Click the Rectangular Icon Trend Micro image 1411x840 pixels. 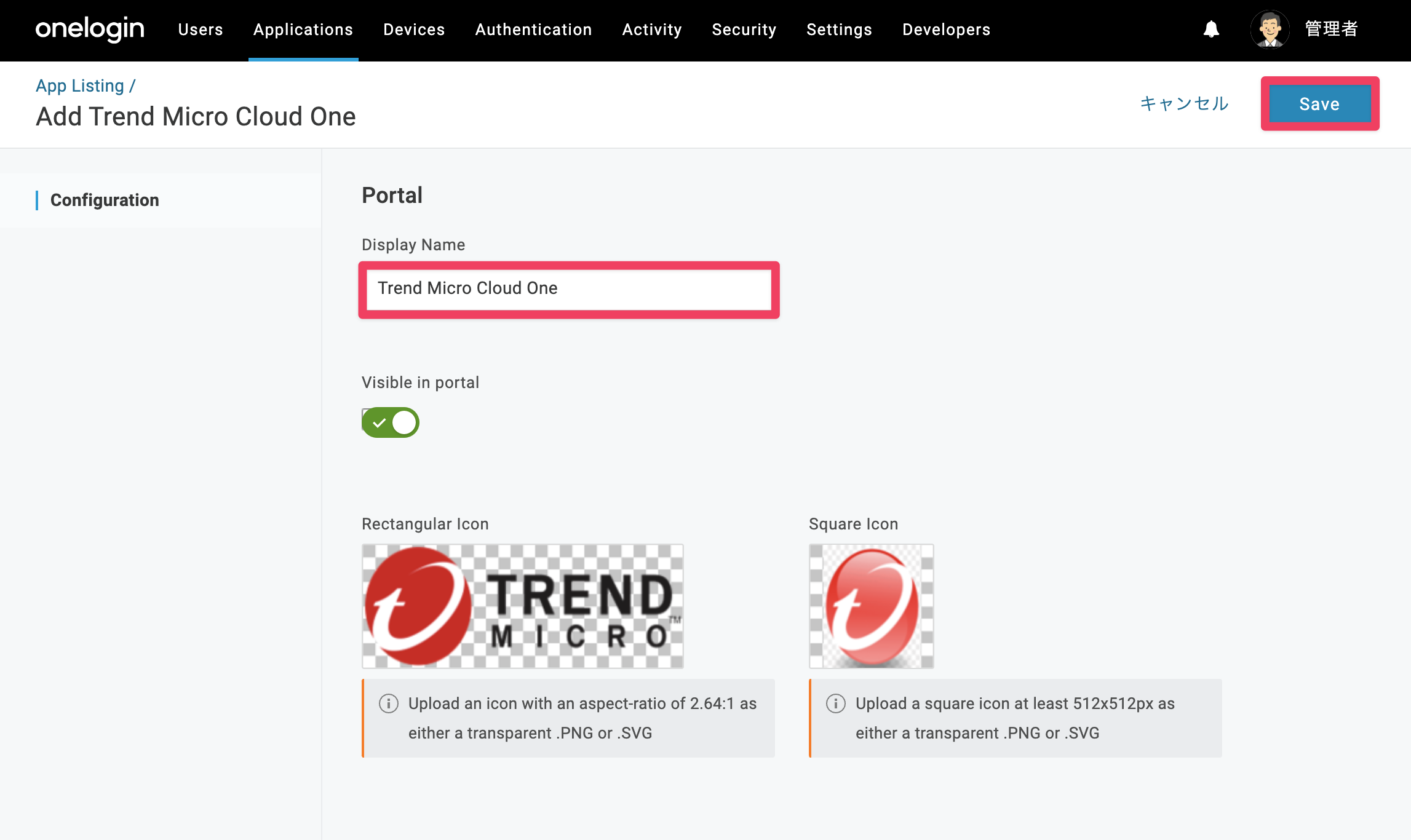click(x=523, y=606)
